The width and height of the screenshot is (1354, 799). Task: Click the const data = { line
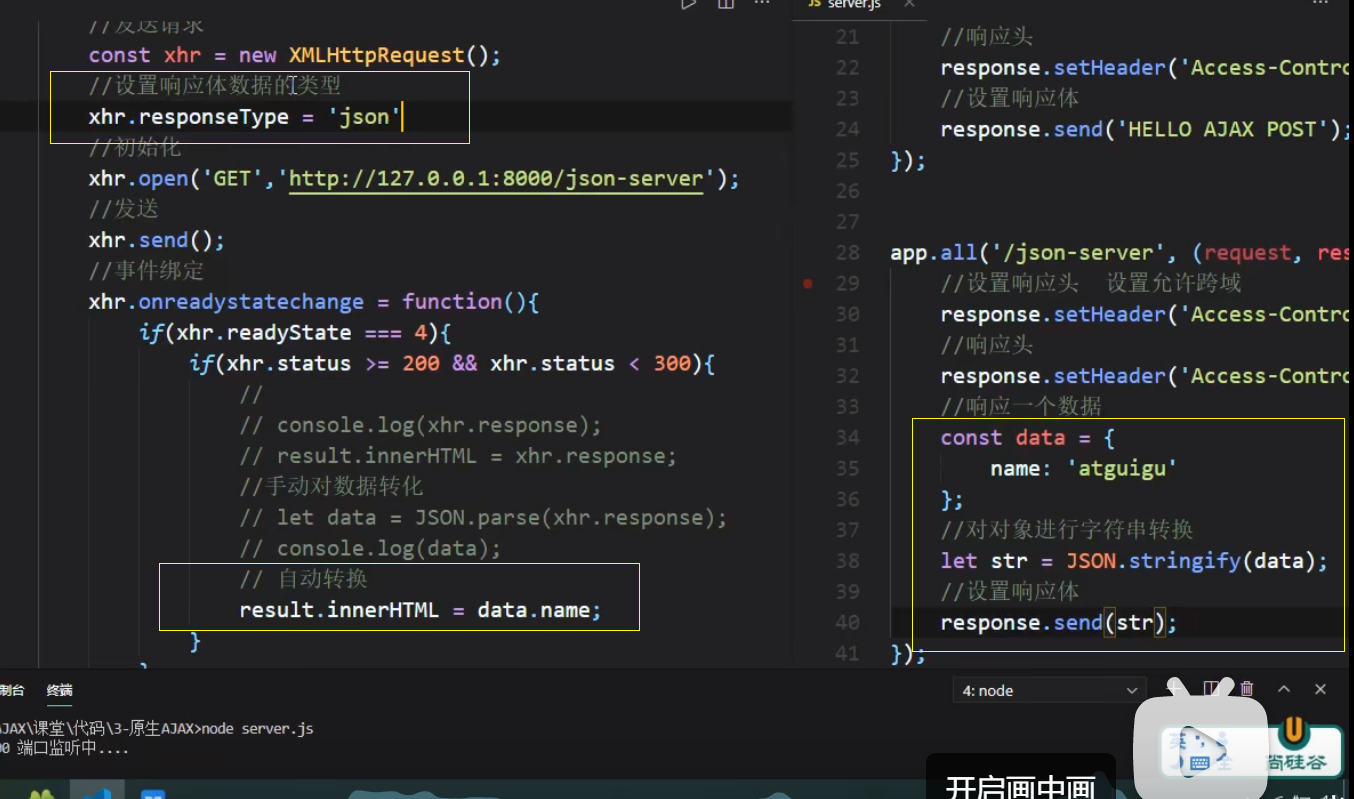(x=1027, y=437)
